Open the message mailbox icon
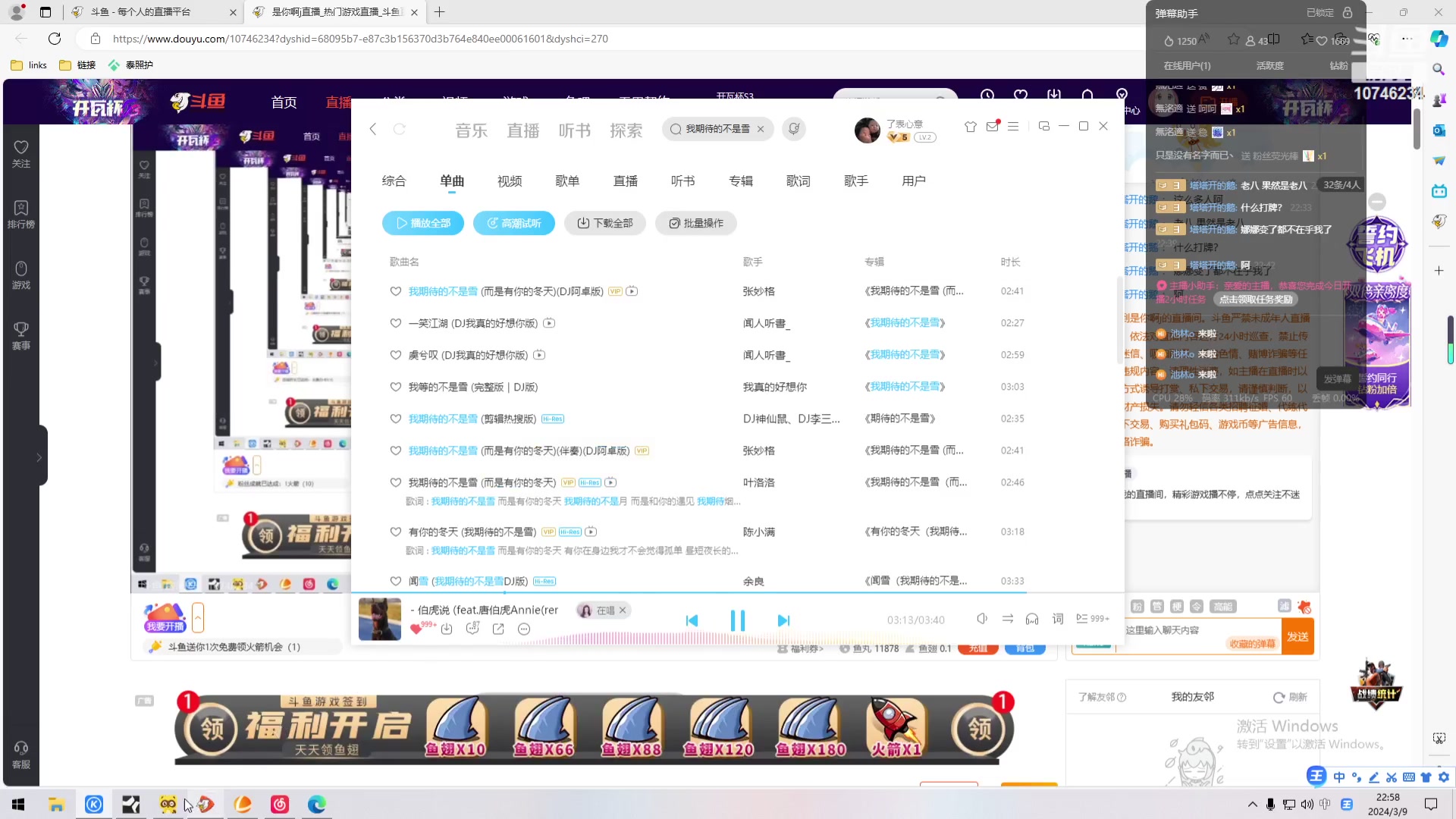This screenshot has height=819, width=1456. point(992,127)
